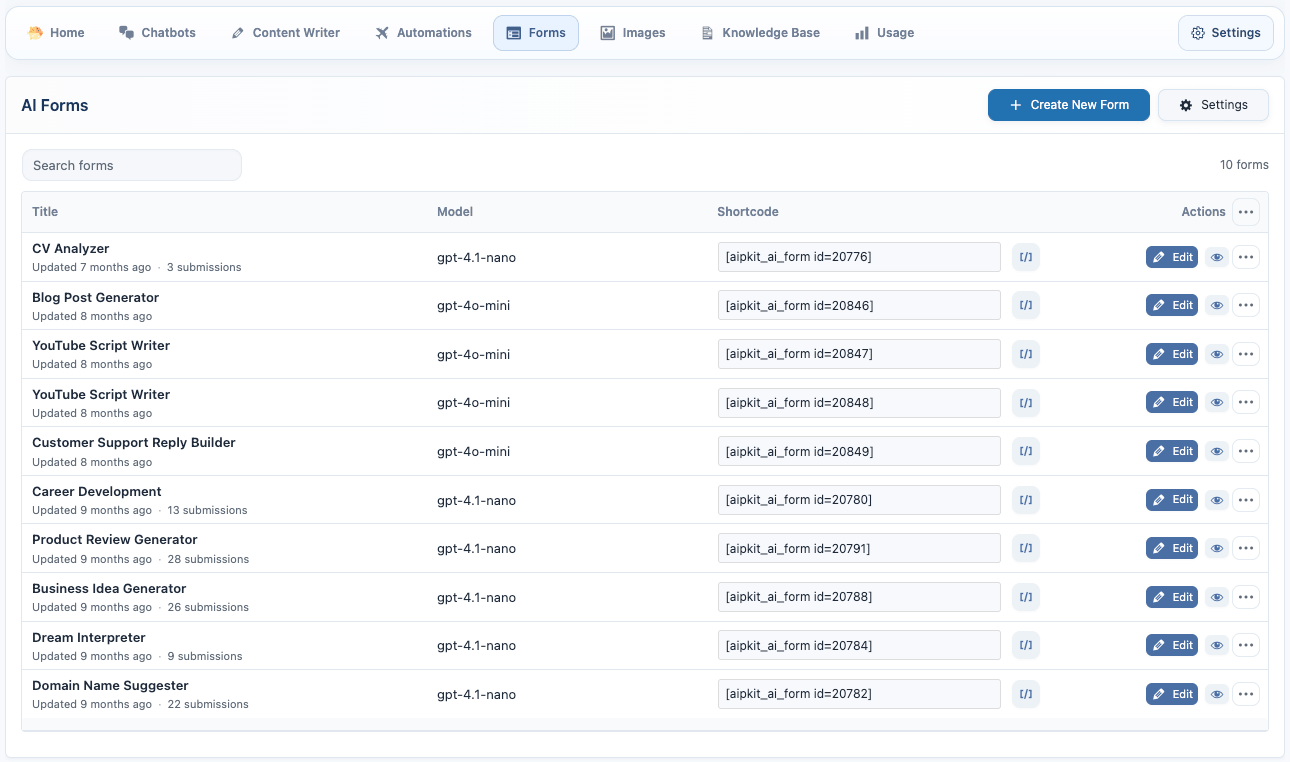
Task: Click Create New Form button
Action: point(1068,105)
